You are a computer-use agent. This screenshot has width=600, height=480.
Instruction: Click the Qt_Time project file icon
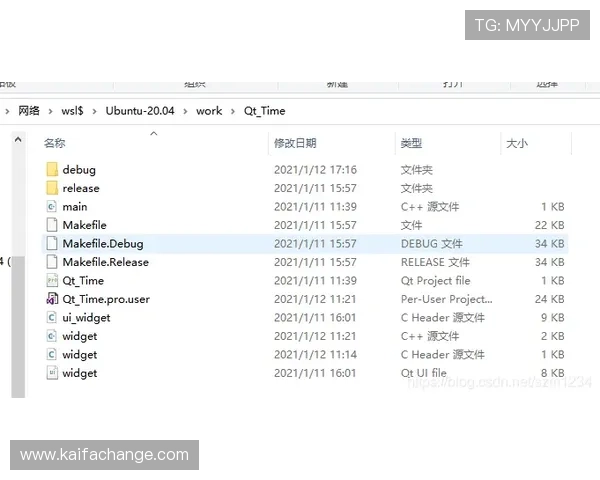pos(52,281)
